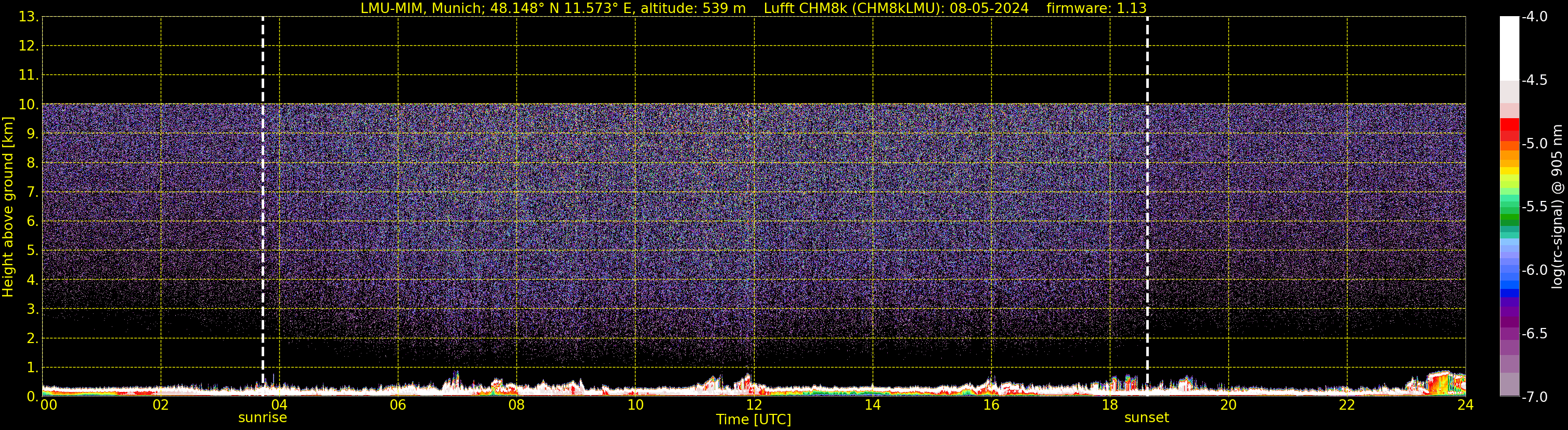Click the '20' time tick label
Image resolution: width=1568 pixels, height=430 pixels.
pyautogui.click(x=1228, y=405)
